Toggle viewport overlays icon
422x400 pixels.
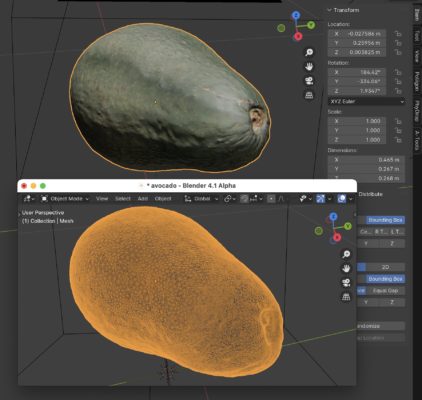[x=342, y=199]
